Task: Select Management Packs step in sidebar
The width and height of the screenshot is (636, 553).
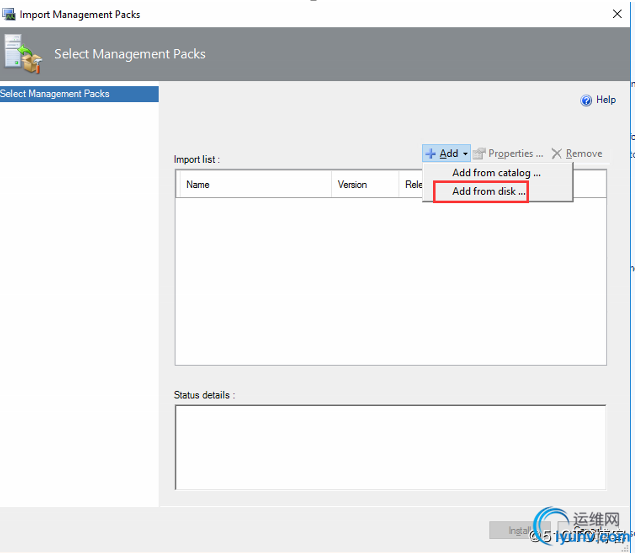Action: click(x=79, y=94)
